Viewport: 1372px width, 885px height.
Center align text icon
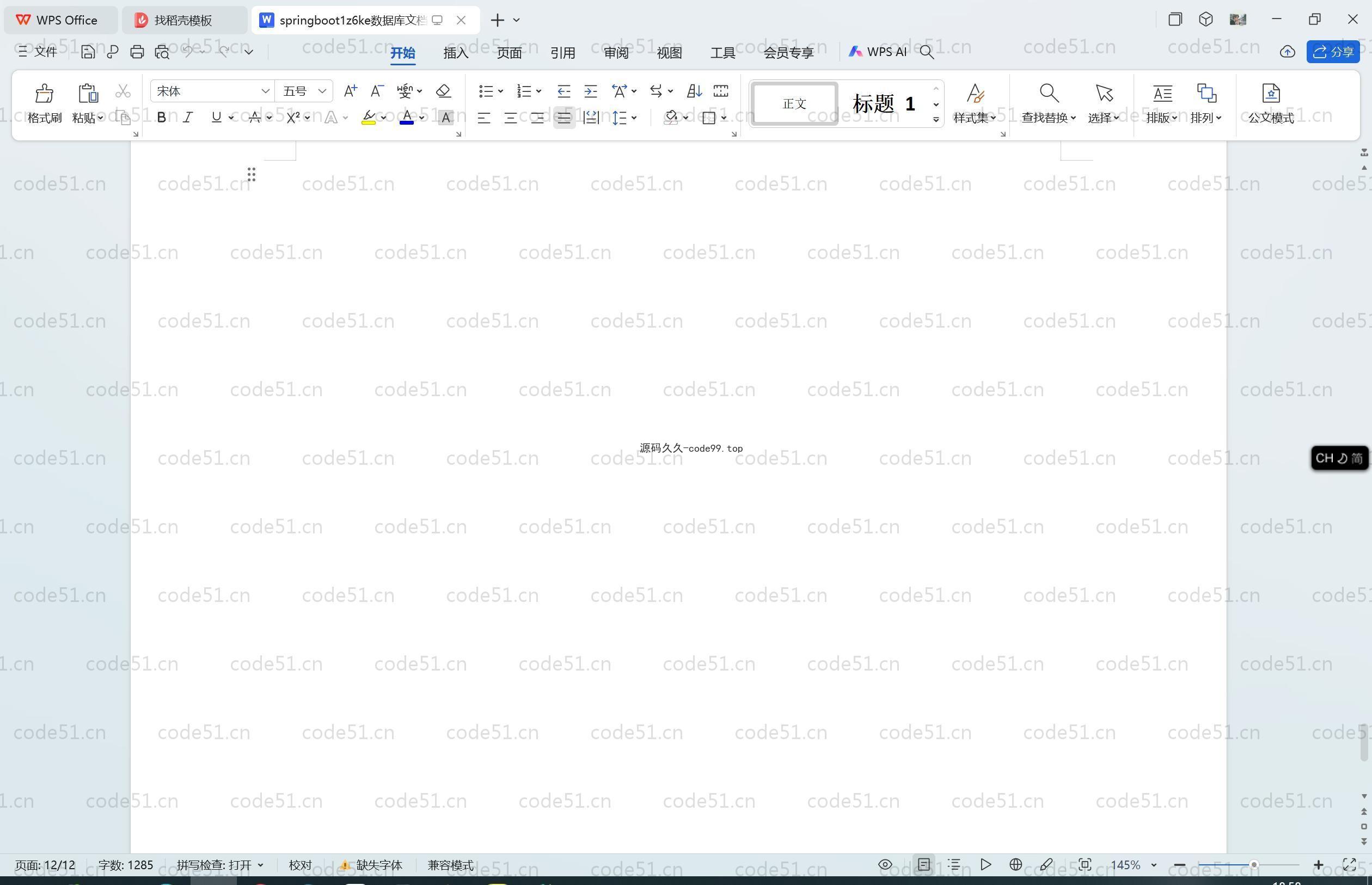510,118
